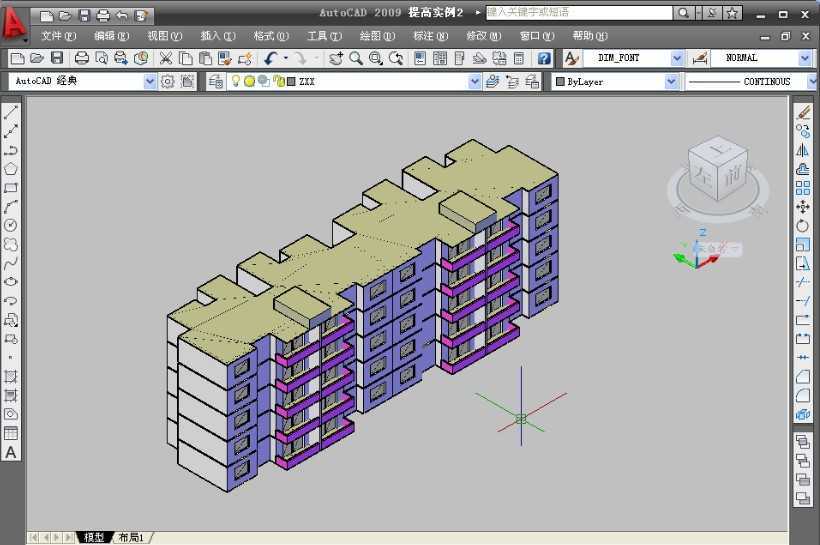Screen dimensions: 820x545
Task: Select the Mirror tool
Action: [803, 150]
